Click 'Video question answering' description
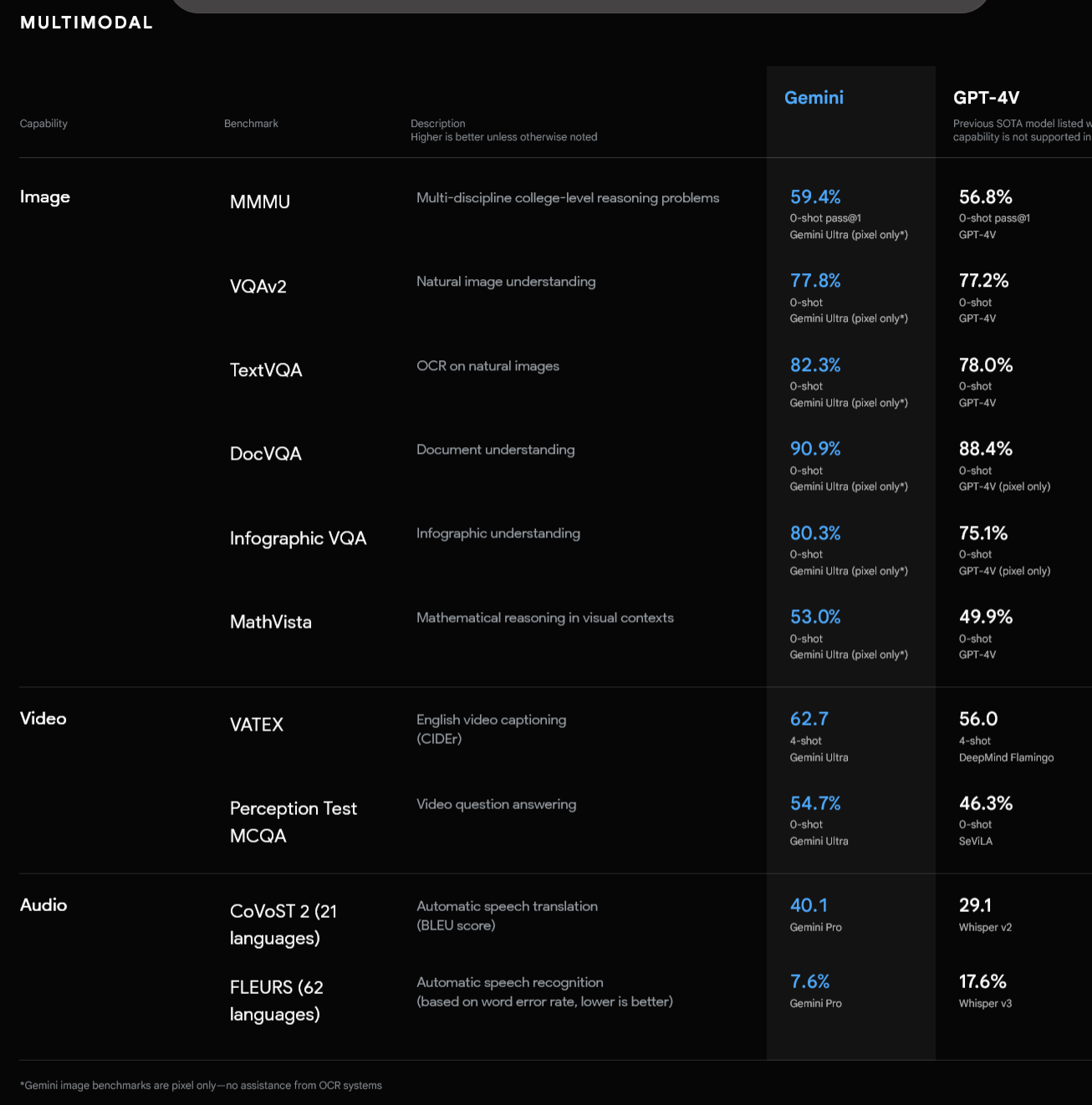The width and height of the screenshot is (1092, 1105). (497, 804)
